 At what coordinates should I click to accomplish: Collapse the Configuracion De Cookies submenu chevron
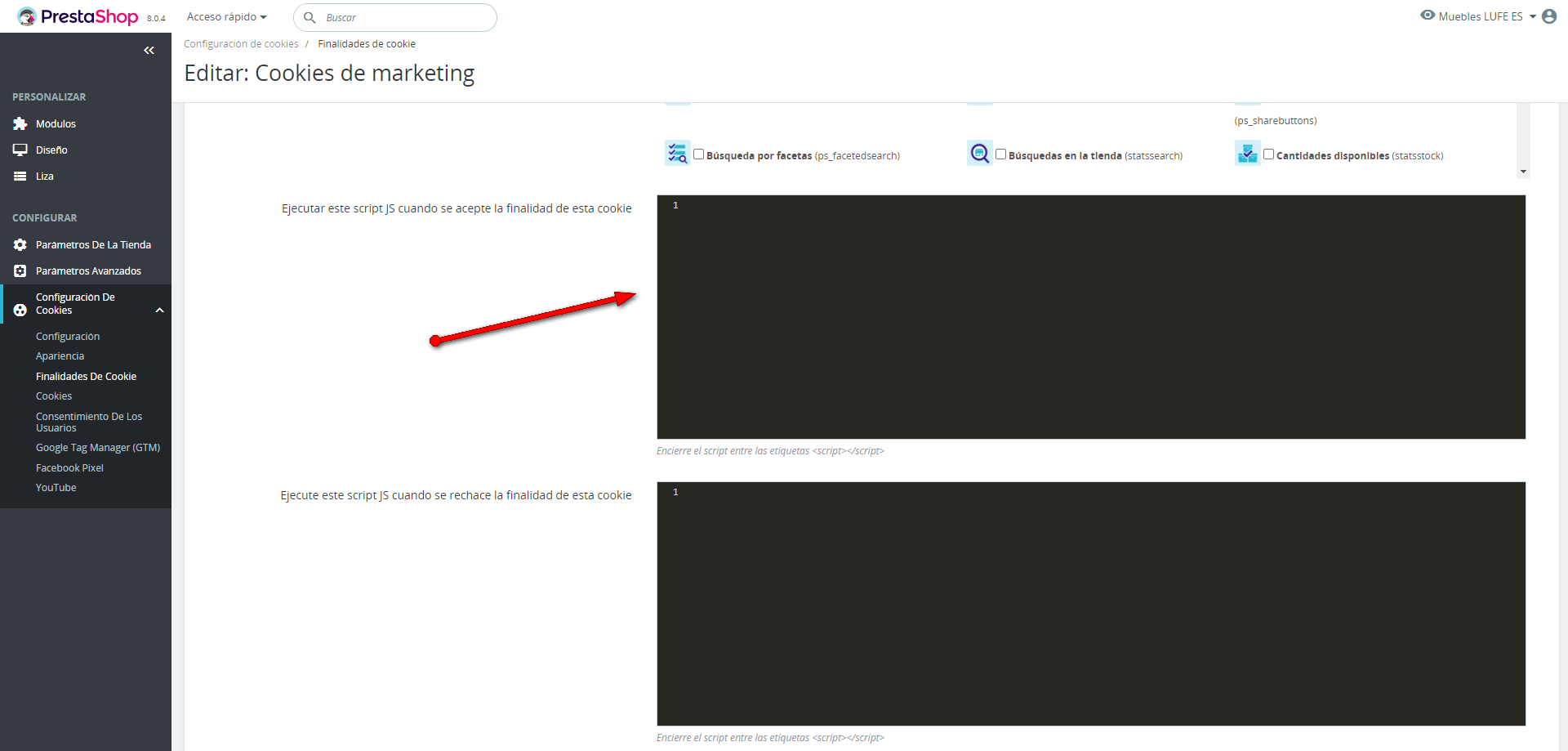[160, 311]
